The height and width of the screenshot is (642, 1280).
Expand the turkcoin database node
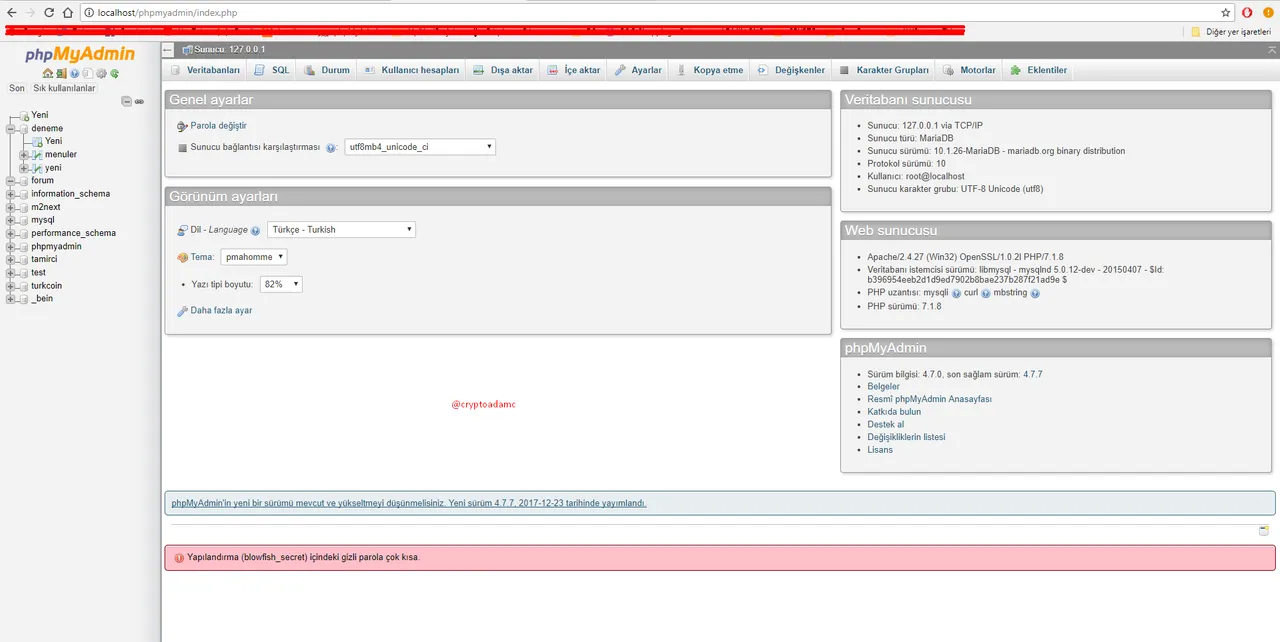[10, 285]
